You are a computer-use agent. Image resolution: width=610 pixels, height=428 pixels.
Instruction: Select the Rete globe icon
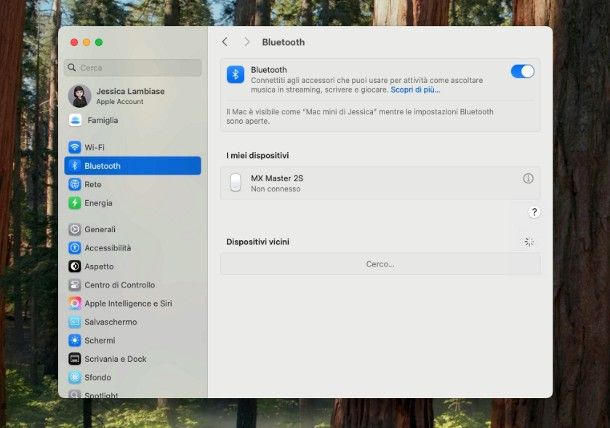(x=75, y=184)
